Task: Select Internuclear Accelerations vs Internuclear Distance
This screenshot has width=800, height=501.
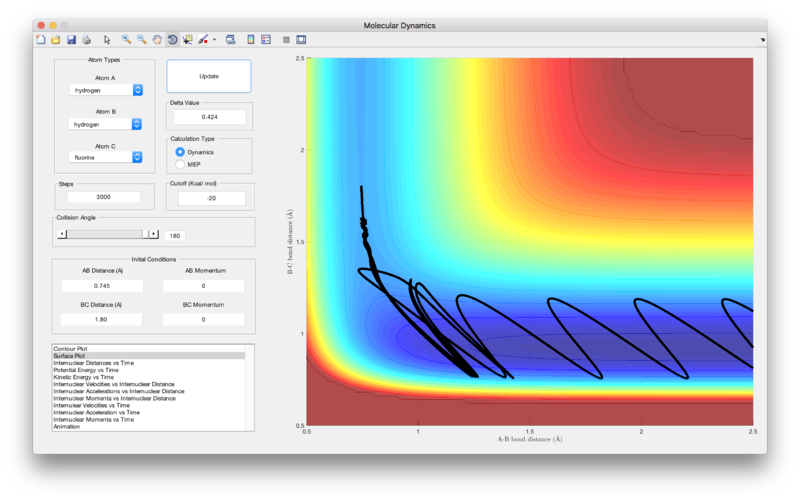Action: click(119, 391)
